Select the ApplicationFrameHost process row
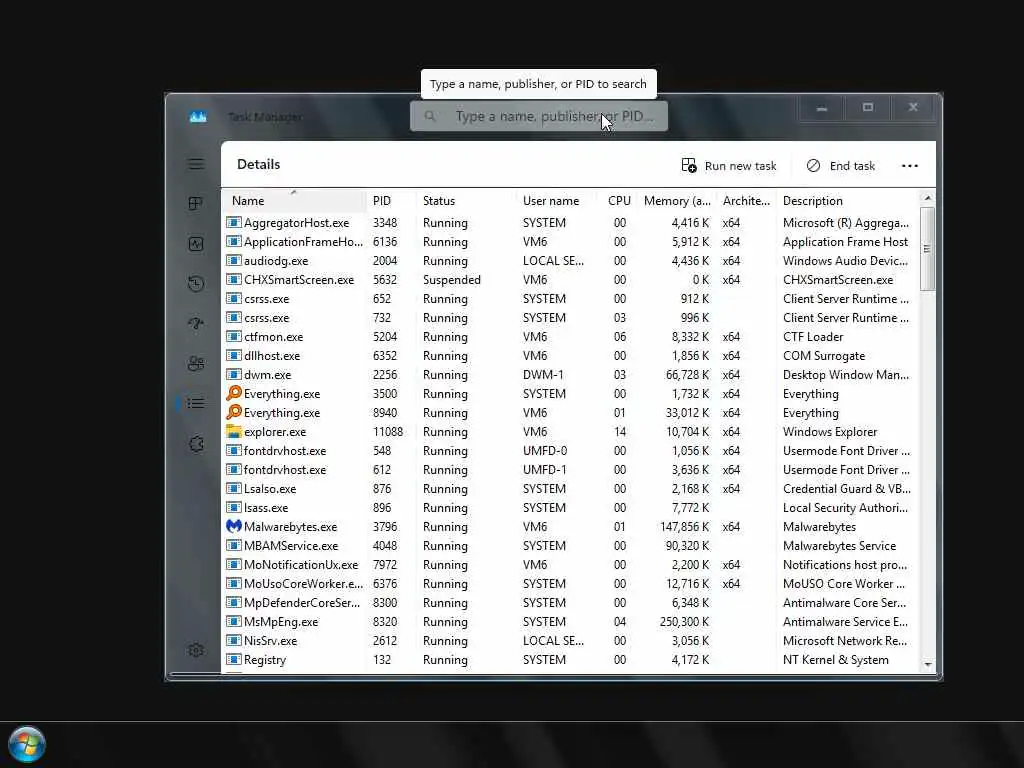The width and height of the screenshot is (1024, 768). pos(569,242)
